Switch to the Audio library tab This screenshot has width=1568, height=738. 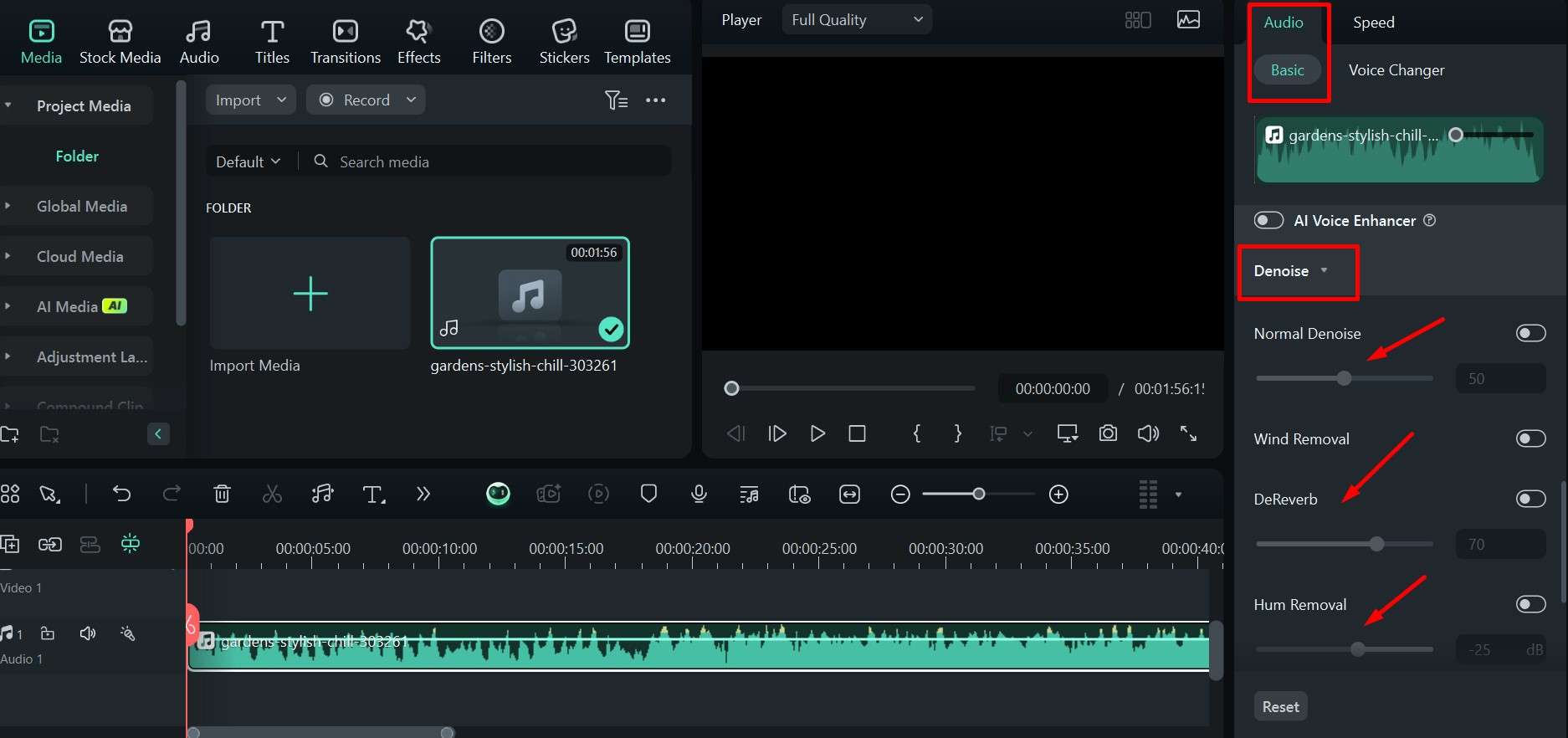point(199,42)
